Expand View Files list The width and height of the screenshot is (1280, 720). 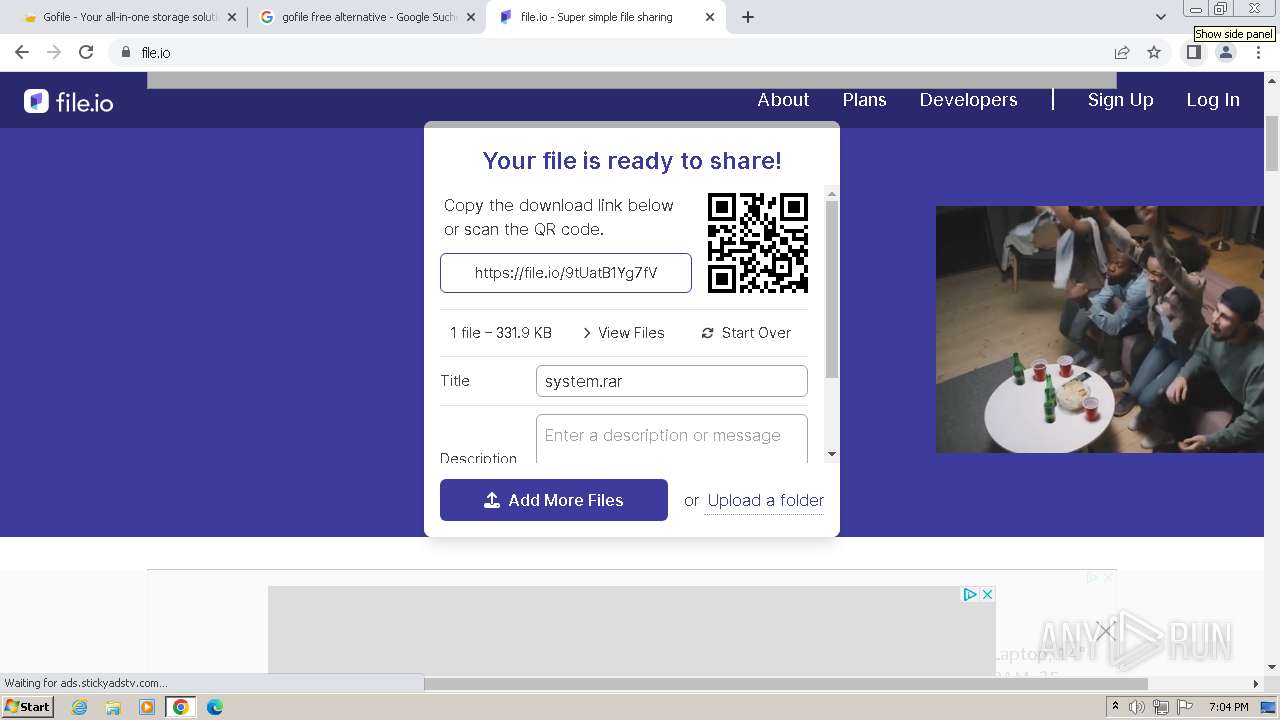point(623,333)
